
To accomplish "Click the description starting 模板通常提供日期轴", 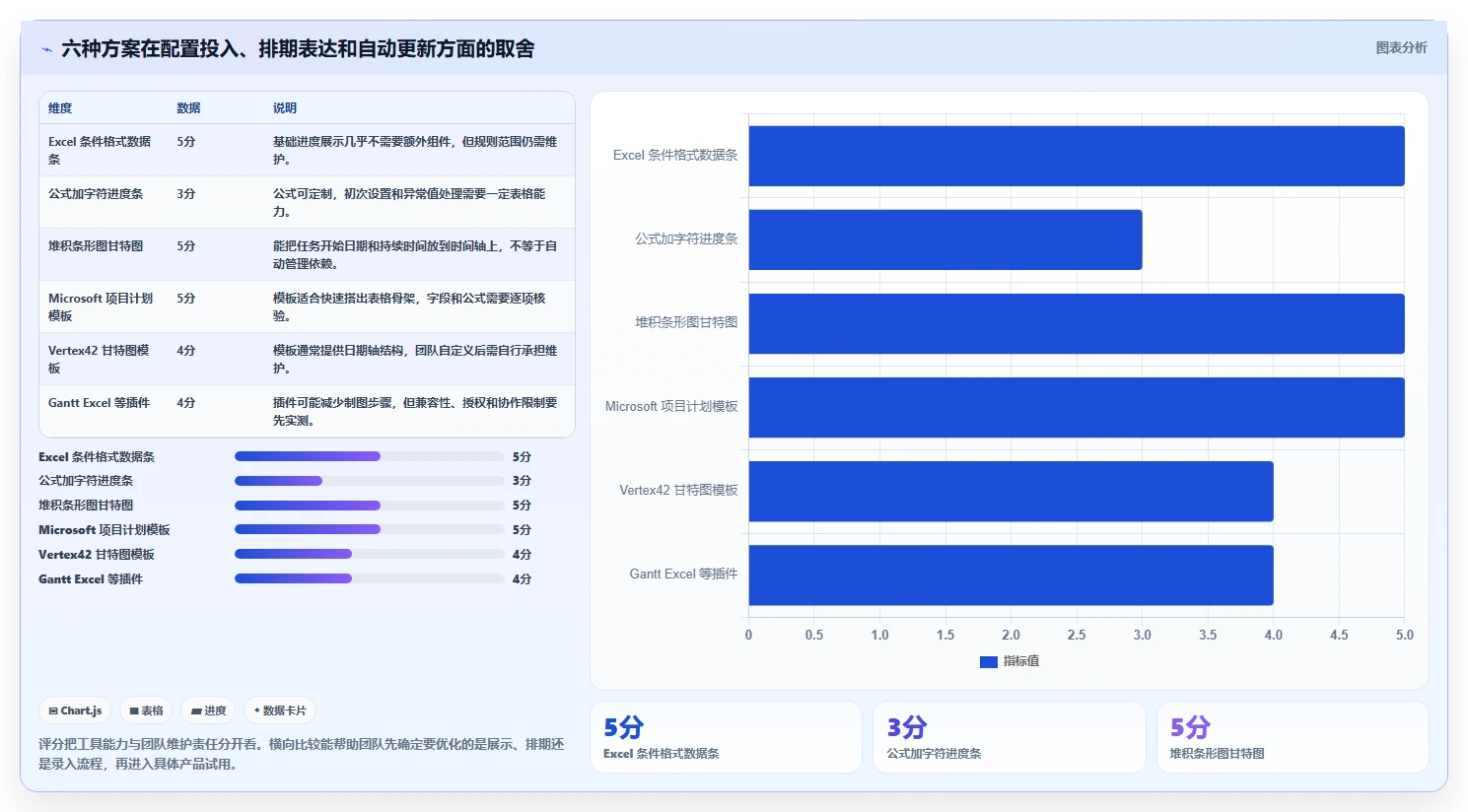I will pos(415,359).
